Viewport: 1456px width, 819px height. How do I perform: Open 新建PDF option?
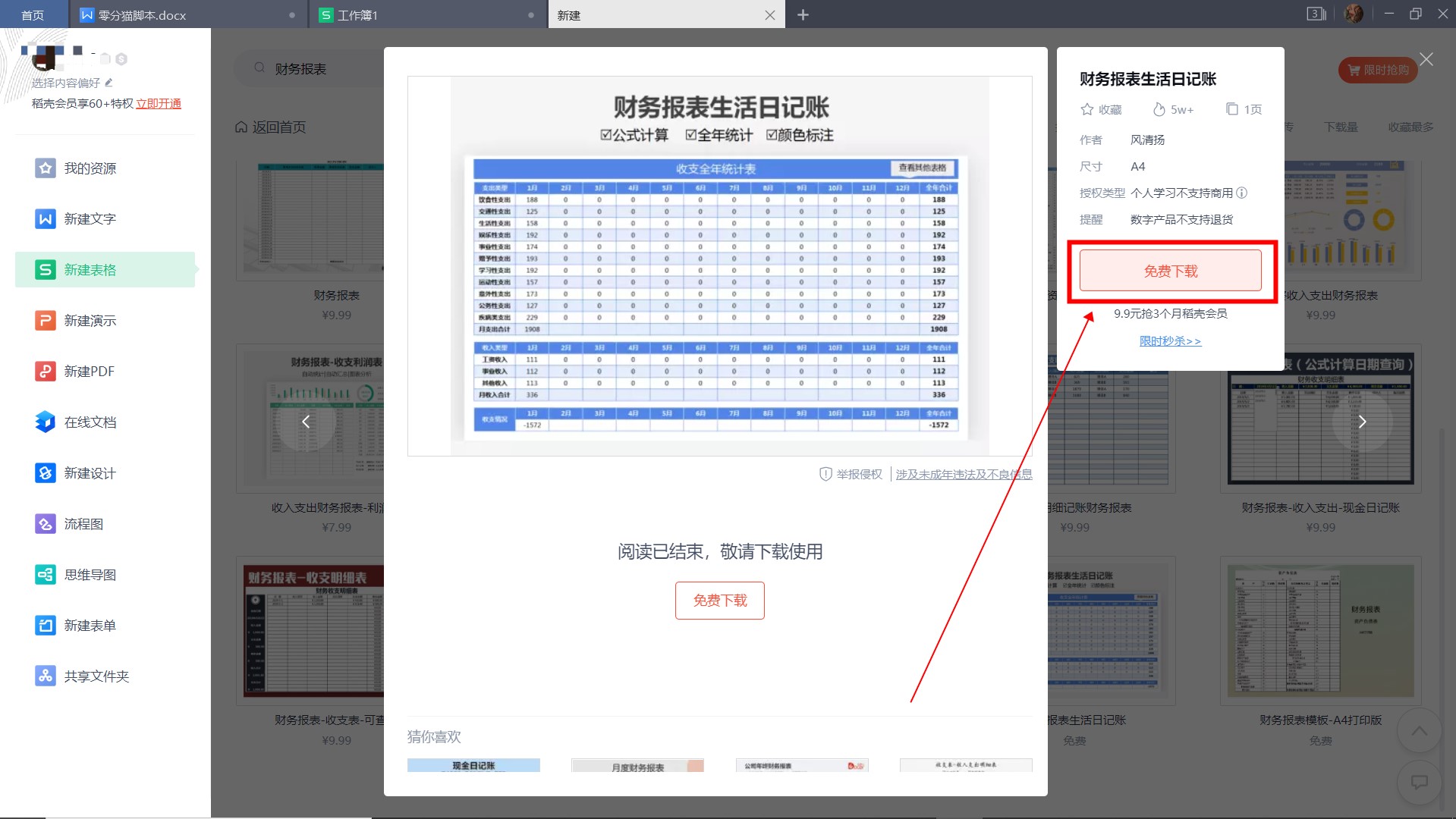click(89, 372)
